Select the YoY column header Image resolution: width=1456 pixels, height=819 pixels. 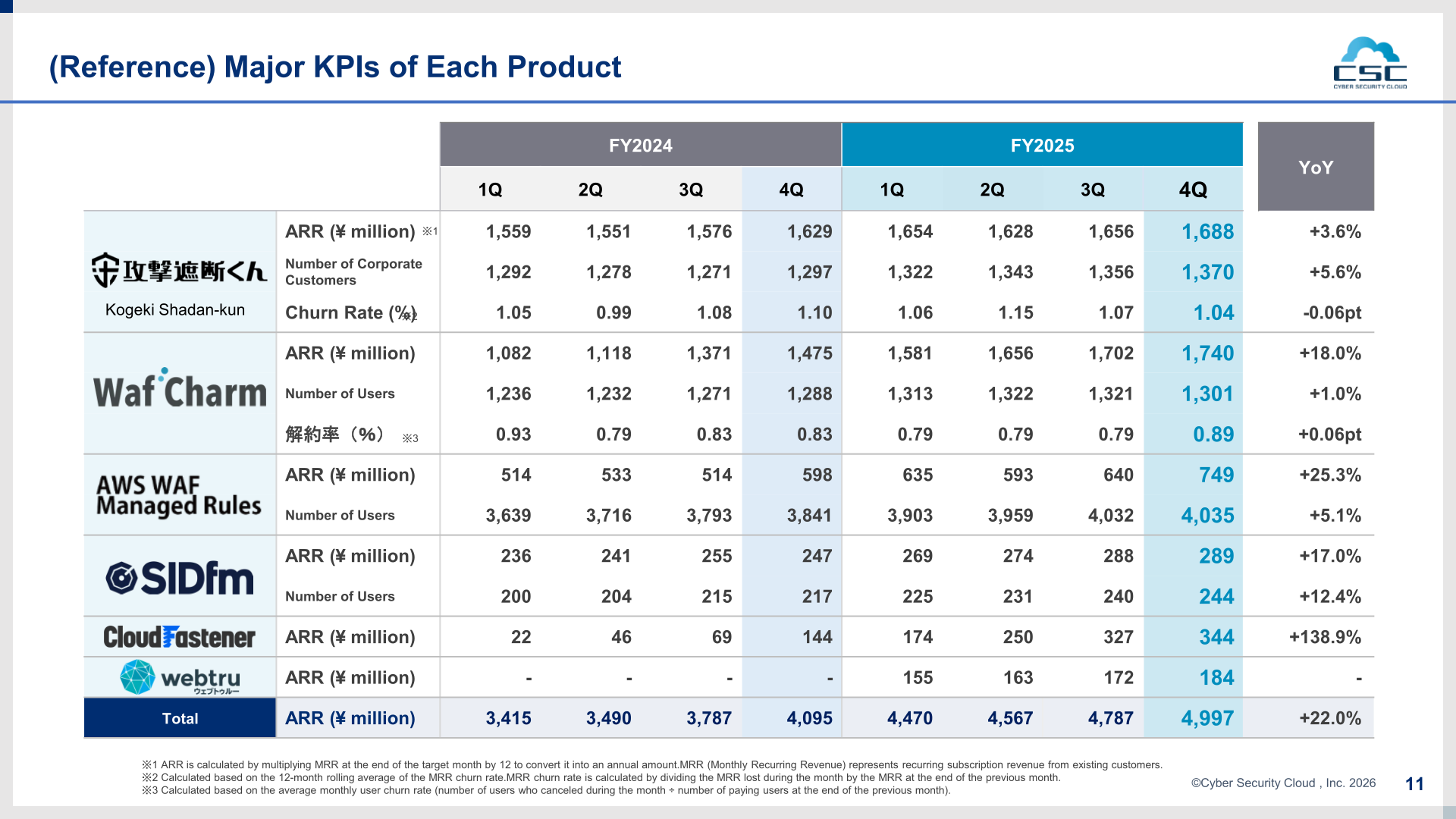tap(1316, 167)
